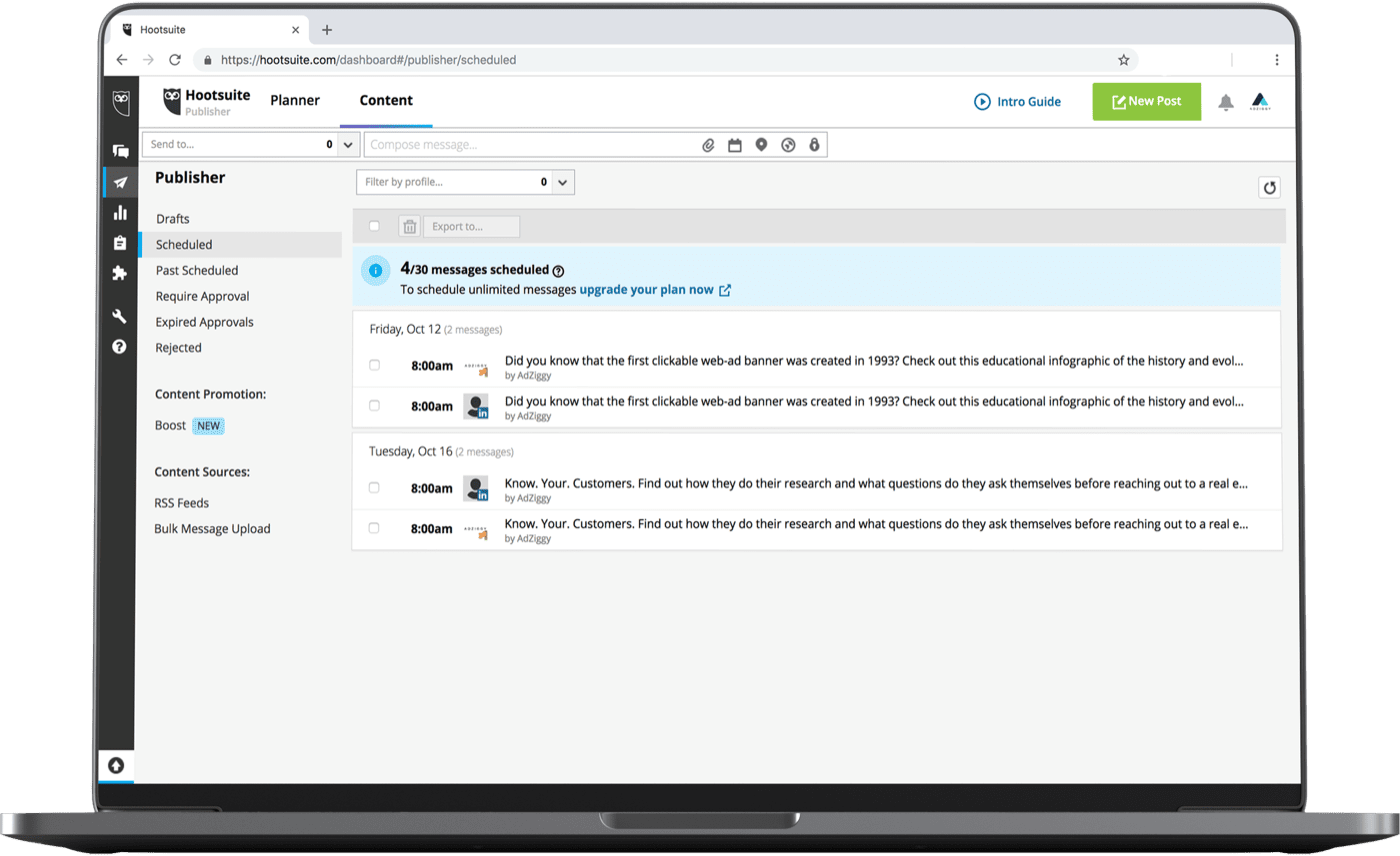This screenshot has width=1400, height=856.
Task: Click the refresh messages button
Action: click(x=1270, y=187)
